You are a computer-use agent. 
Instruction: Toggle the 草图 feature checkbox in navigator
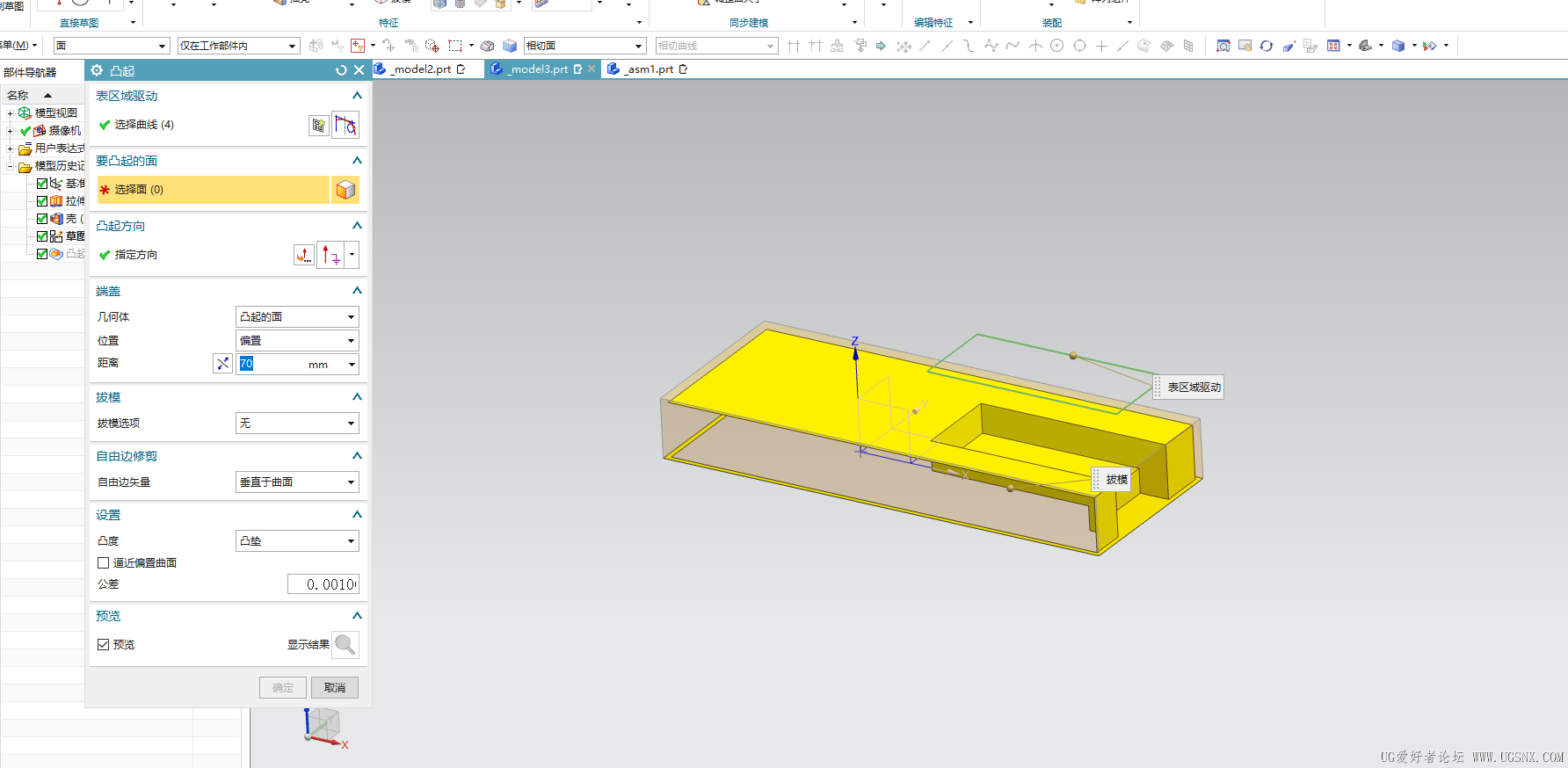click(x=42, y=236)
